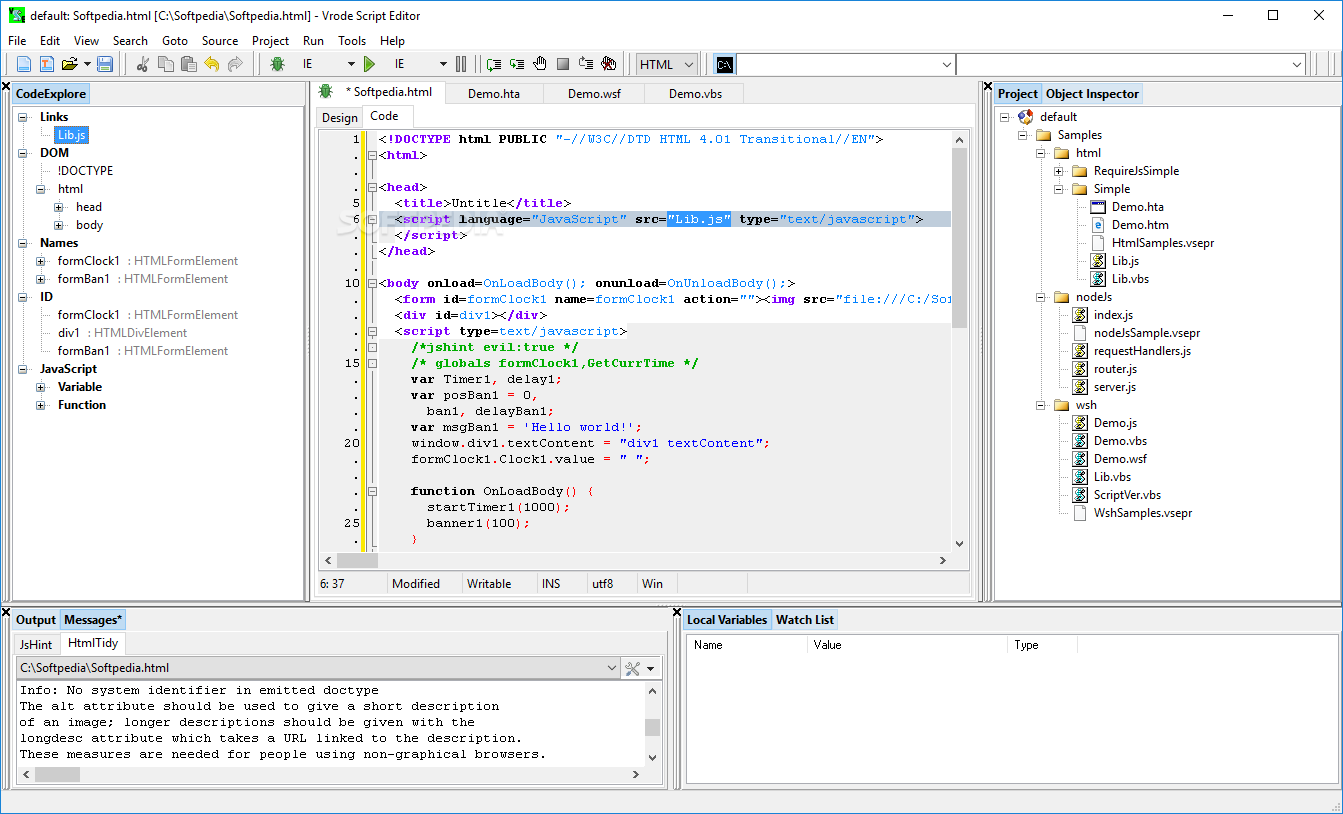The height and width of the screenshot is (814, 1343).
Task: Open the Tools menu
Action: click(352, 41)
